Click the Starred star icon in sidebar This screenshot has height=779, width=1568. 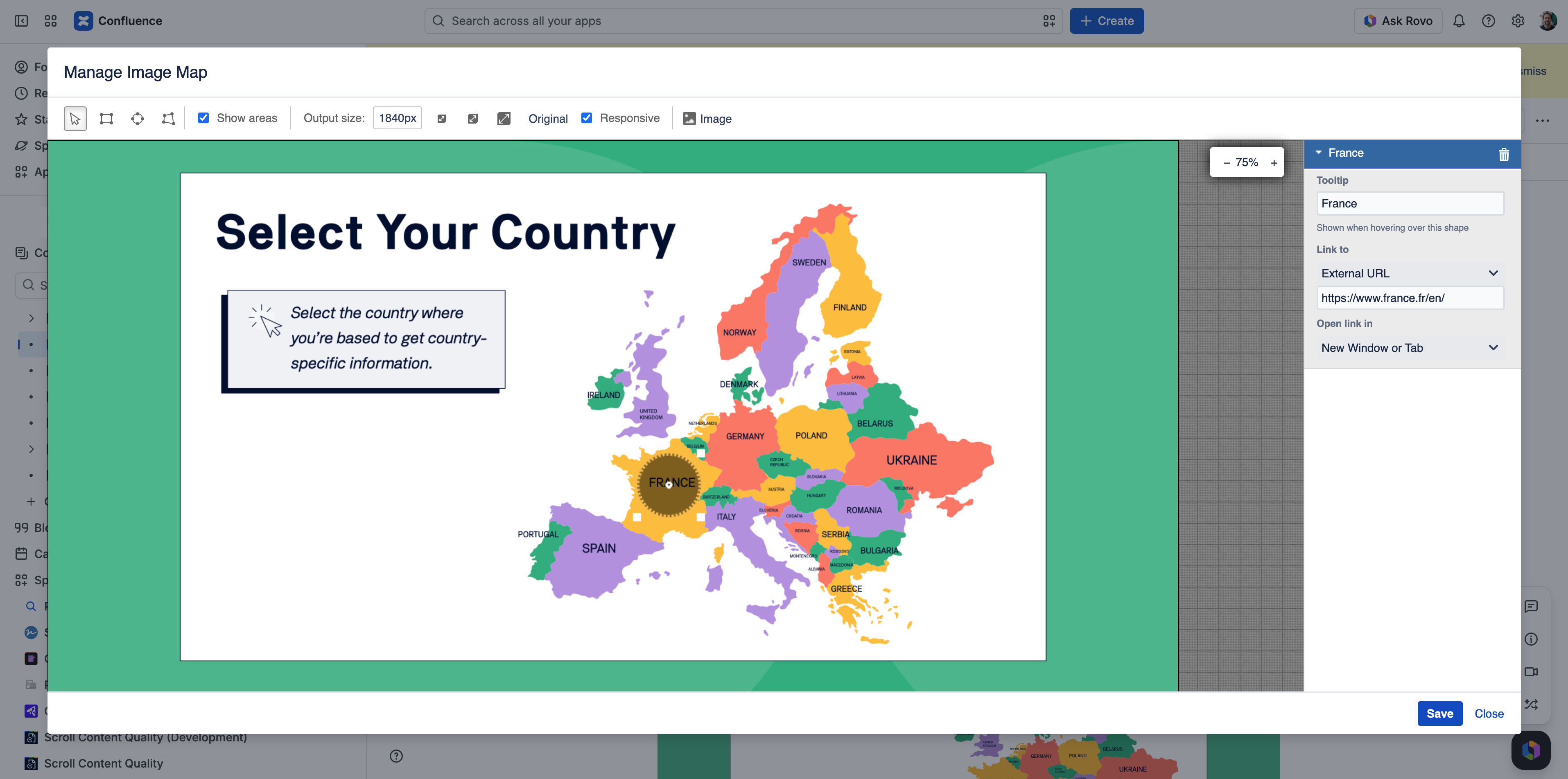(21, 119)
